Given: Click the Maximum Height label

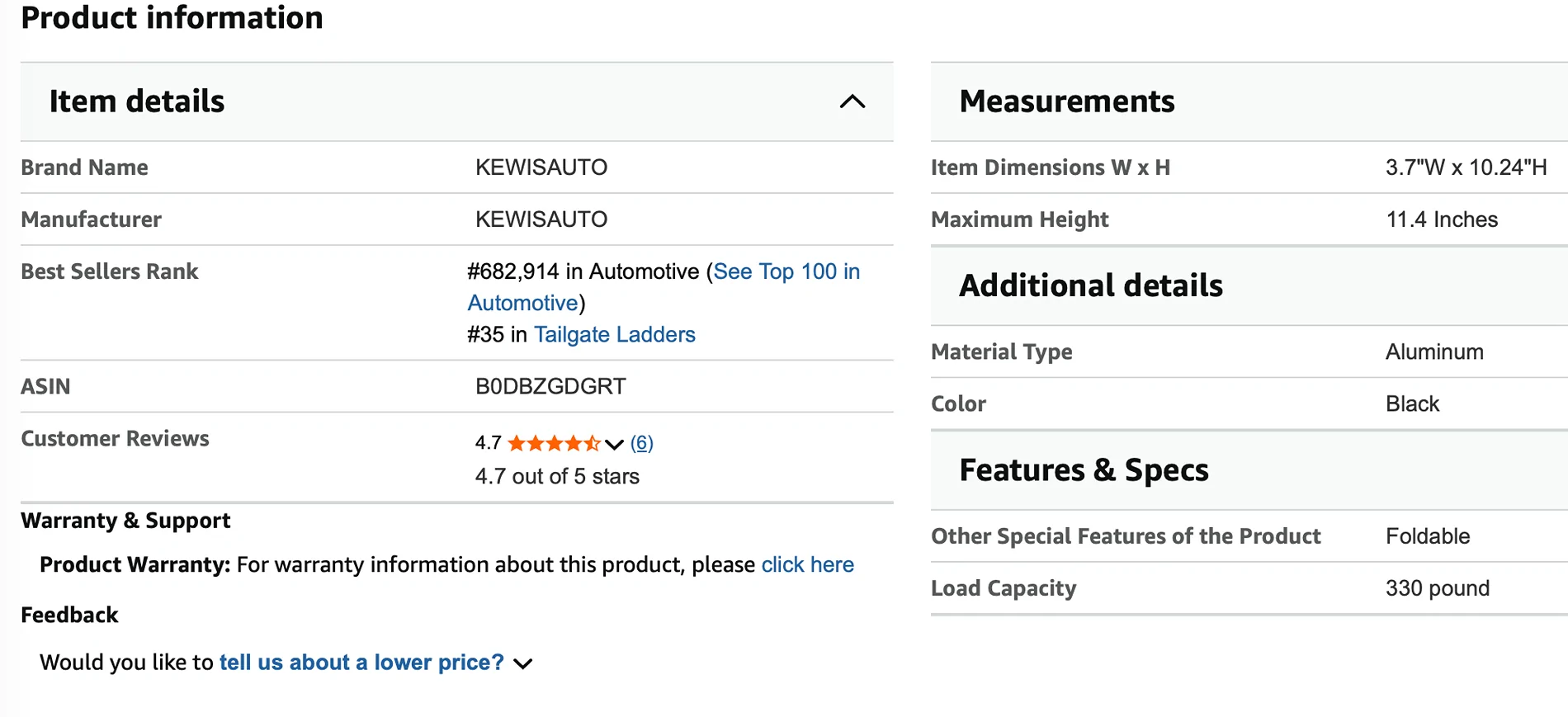Looking at the screenshot, I should [1020, 219].
